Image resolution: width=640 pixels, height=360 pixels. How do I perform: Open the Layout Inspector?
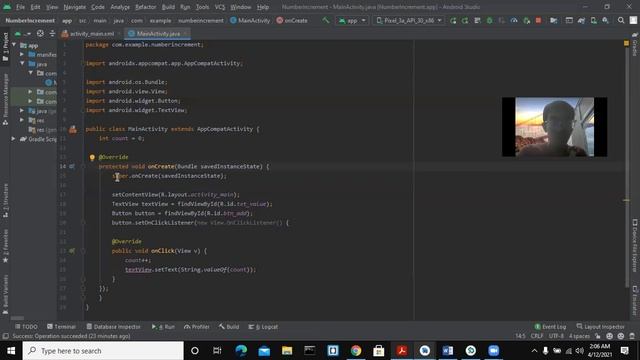coord(600,327)
